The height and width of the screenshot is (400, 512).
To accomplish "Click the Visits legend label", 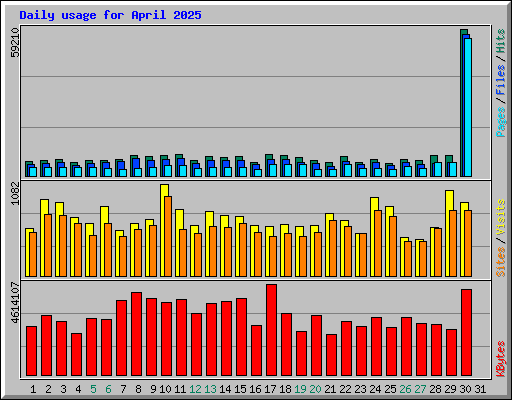I will tap(501, 218).
